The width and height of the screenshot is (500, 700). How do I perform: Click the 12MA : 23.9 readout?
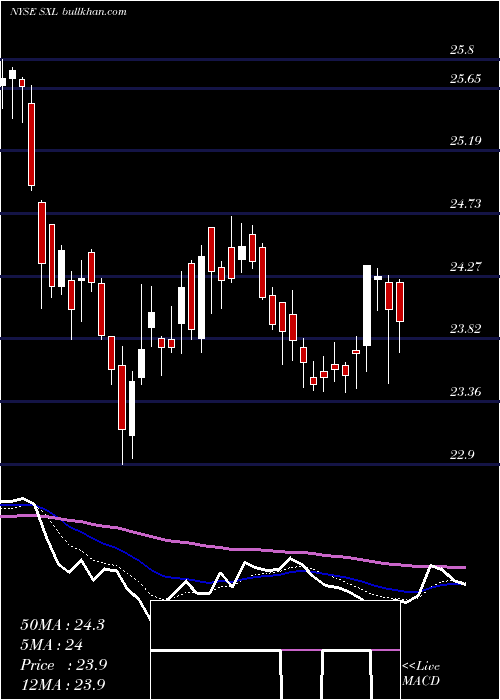coord(63,684)
